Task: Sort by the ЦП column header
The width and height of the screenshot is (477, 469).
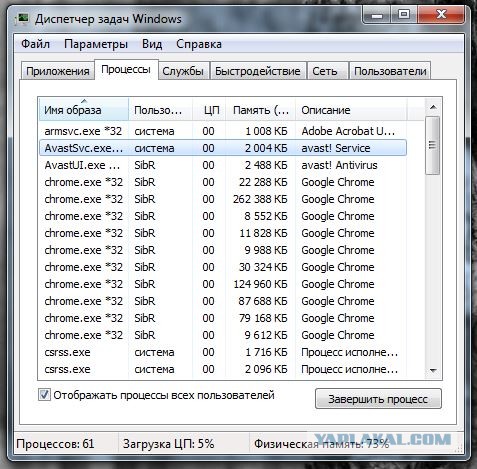Action: pos(209,110)
